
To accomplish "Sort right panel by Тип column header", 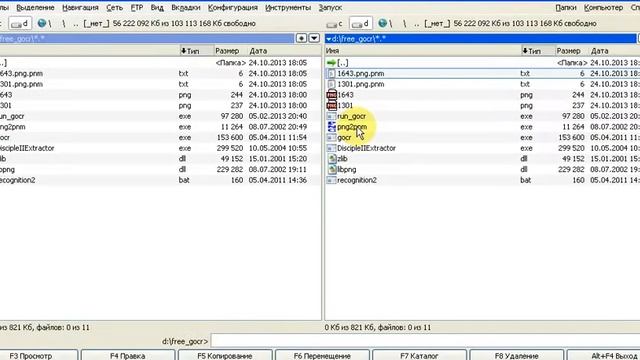I will point(538,51).
